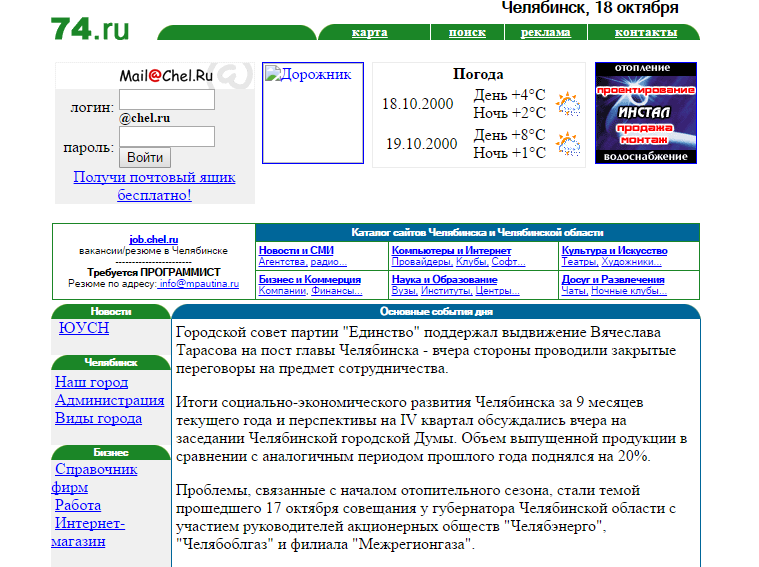Focus the пароль input field

167,137
